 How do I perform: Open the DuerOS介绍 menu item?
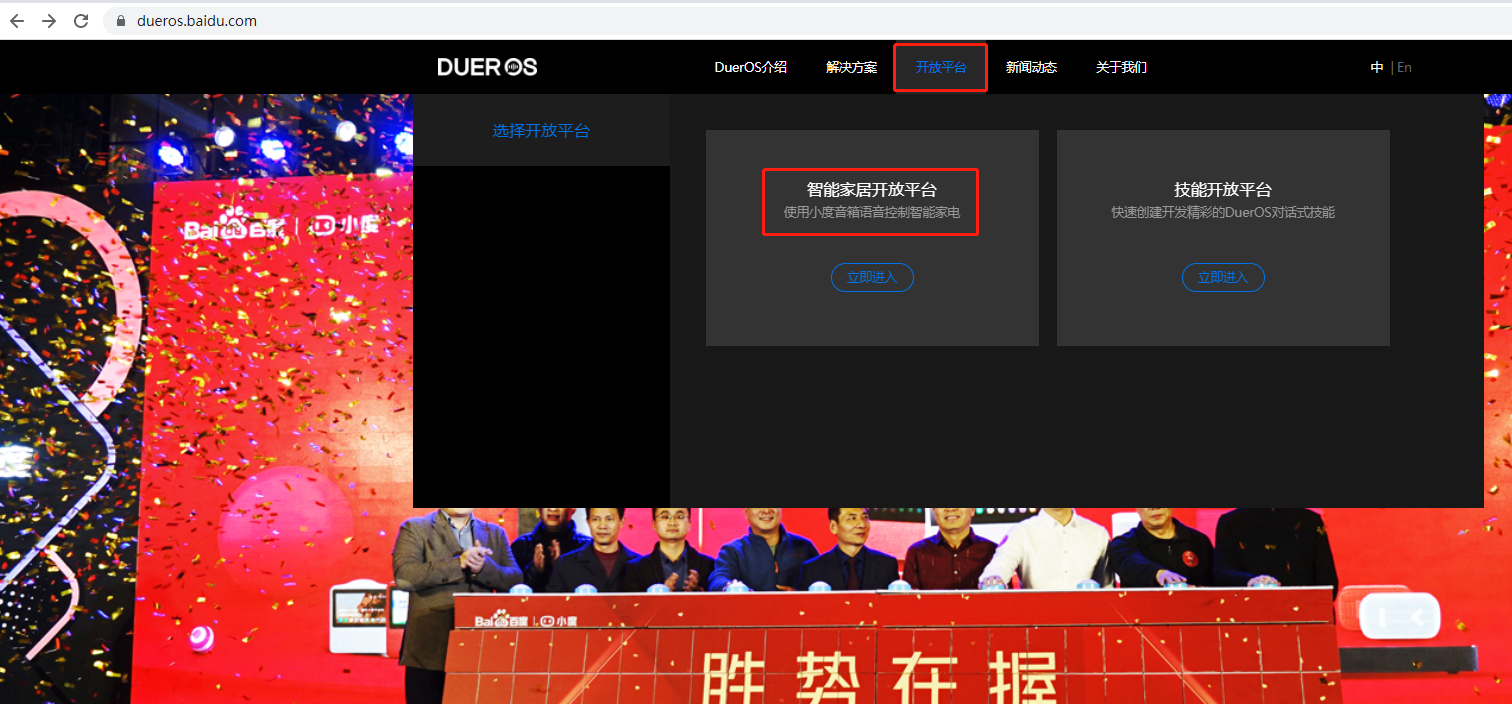click(750, 67)
